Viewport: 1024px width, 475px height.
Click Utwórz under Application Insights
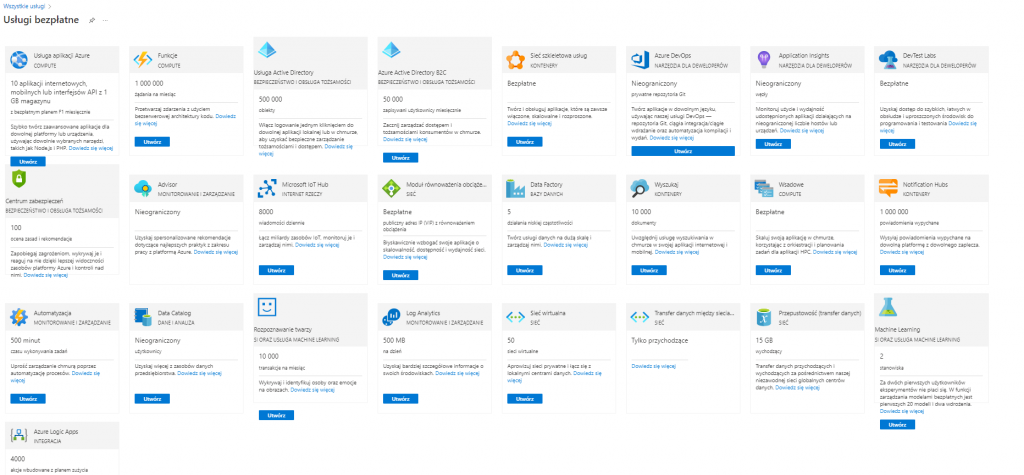[x=773, y=144]
